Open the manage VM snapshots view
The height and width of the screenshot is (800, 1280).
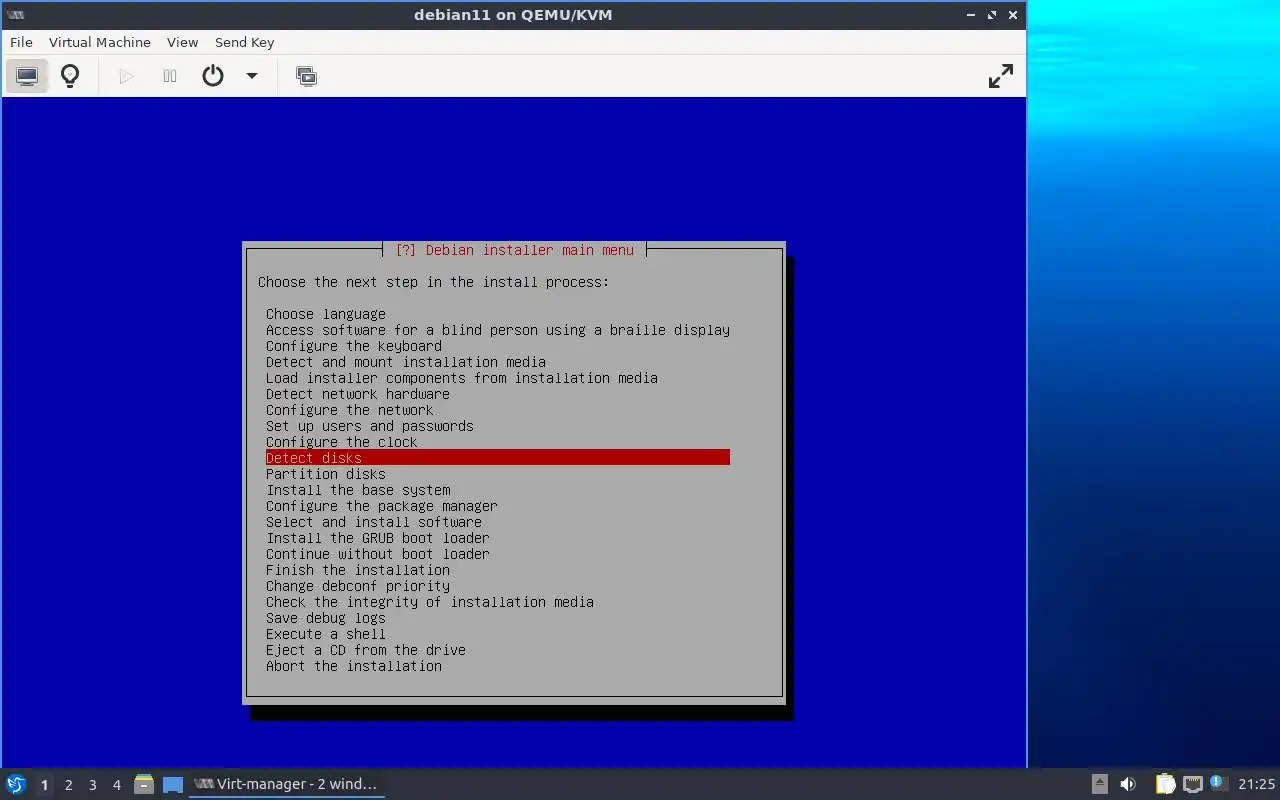click(x=306, y=76)
